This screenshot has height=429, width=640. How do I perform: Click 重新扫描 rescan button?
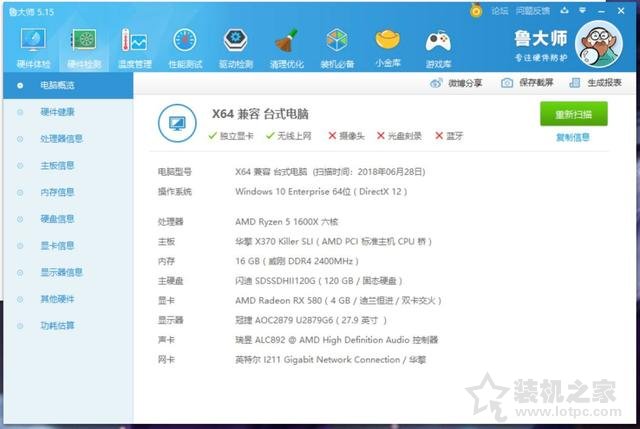click(x=573, y=114)
